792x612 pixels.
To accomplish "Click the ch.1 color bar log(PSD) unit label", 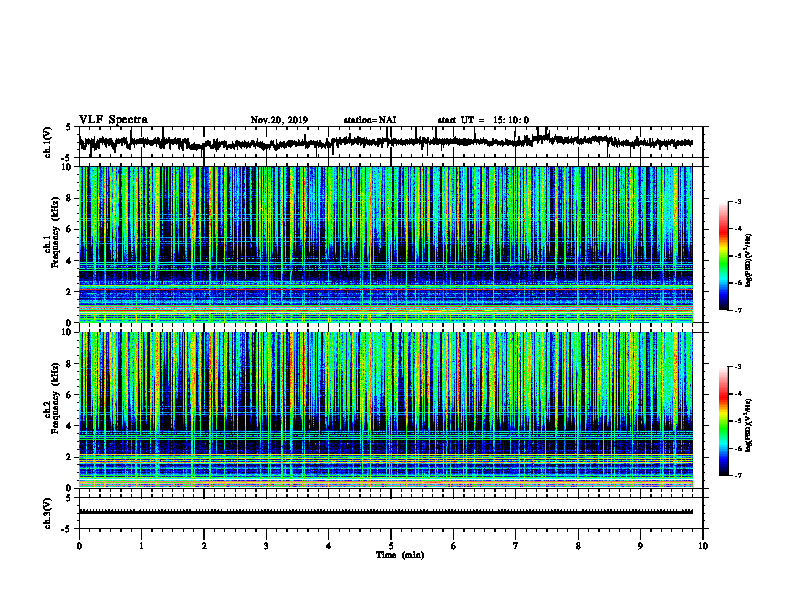I will pyautogui.click(x=749, y=260).
